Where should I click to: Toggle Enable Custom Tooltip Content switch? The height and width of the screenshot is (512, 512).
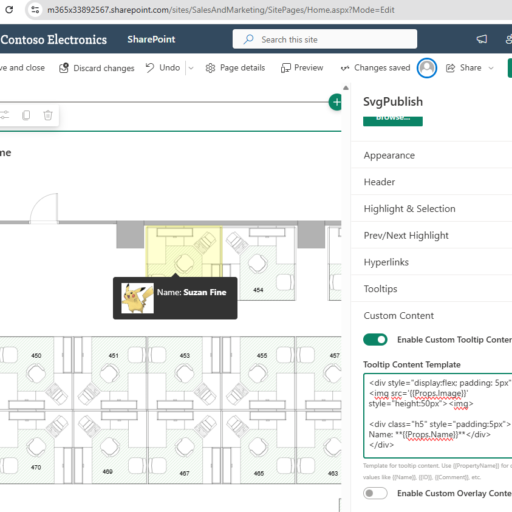(375, 340)
